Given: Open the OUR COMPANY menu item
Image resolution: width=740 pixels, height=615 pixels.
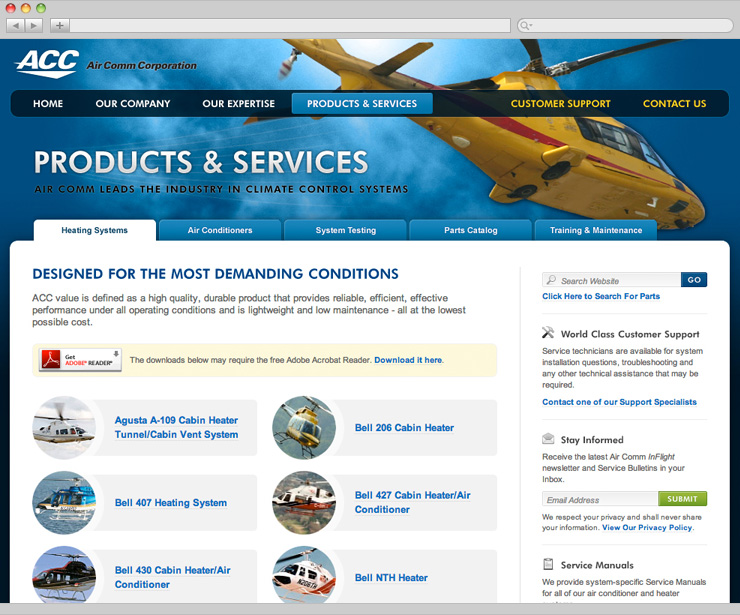Looking at the screenshot, I should tap(133, 104).
